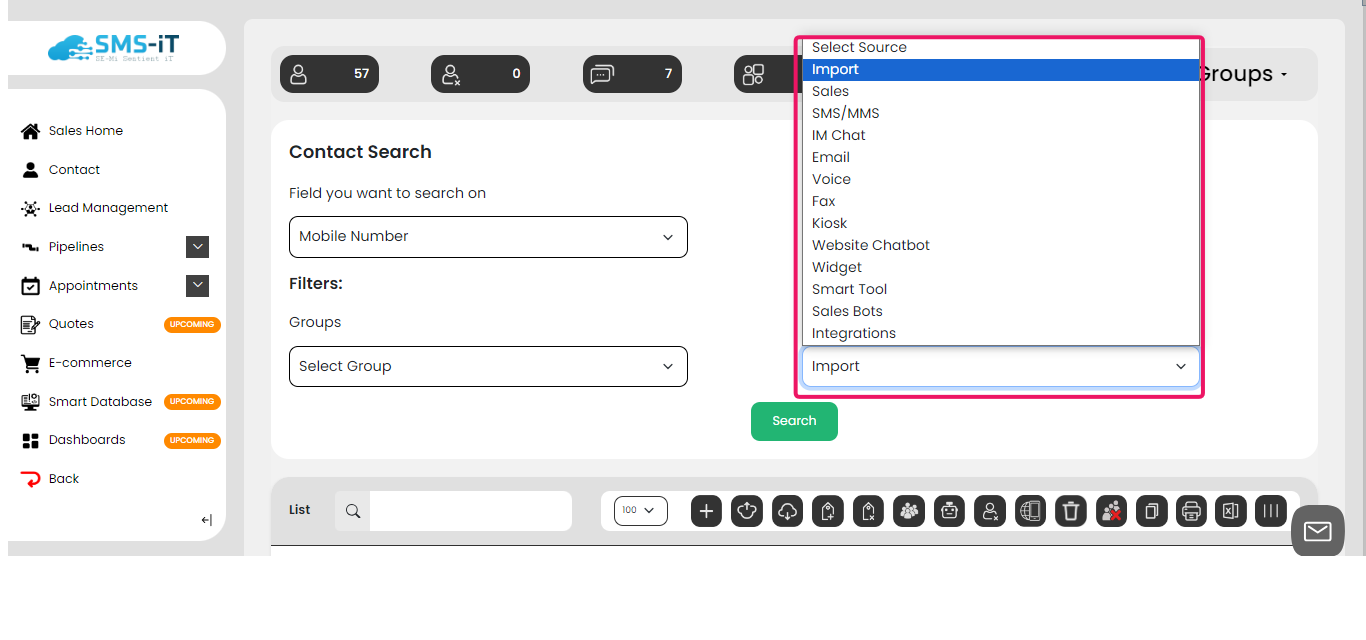Export the list with the Excel icon
Screen dimensions: 1366x640
pos(1230,511)
